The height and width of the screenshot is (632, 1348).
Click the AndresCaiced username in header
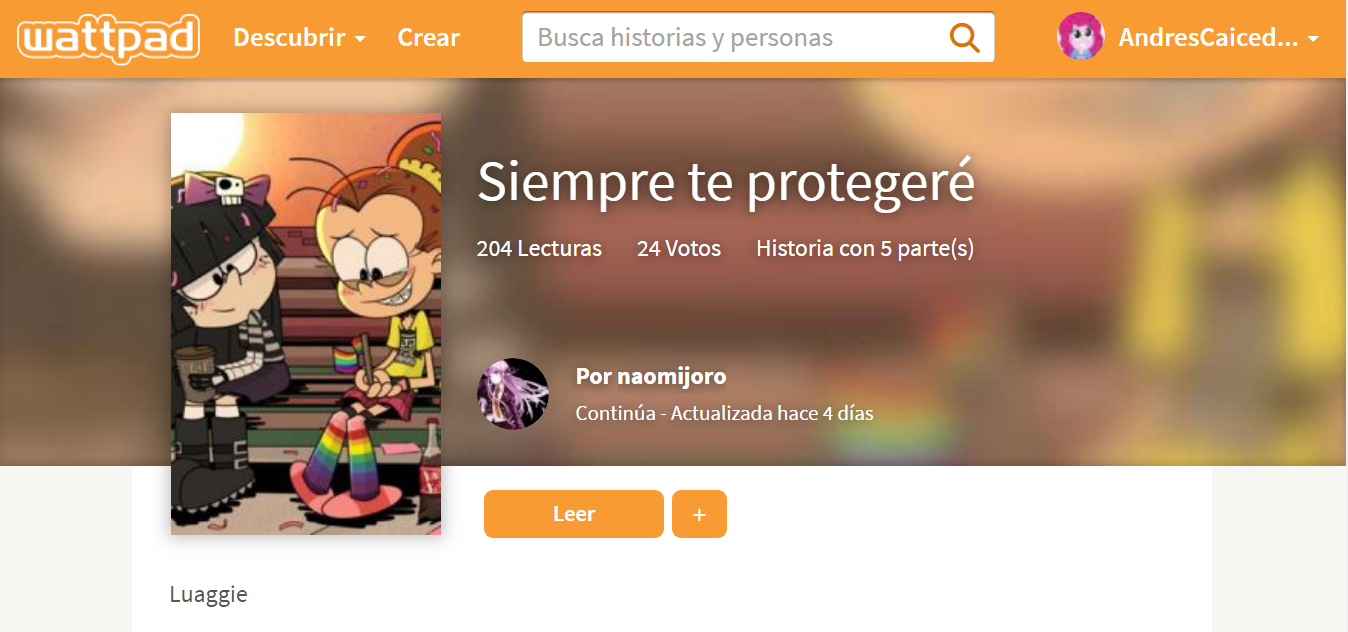[1209, 38]
